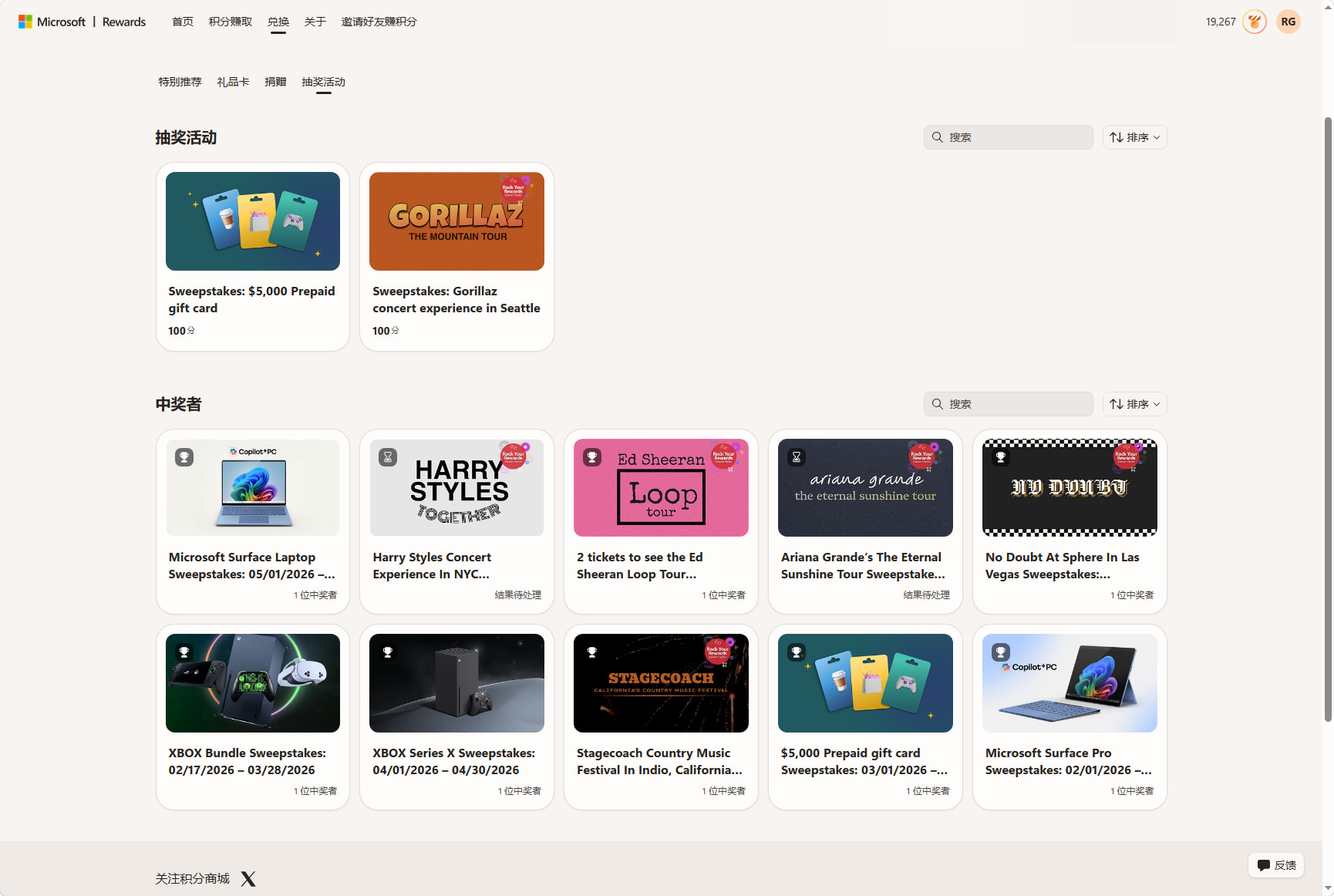Click $5,000 Prepaid gift cards thumbnail in 抽奖活动
The height and width of the screenshot is (896, 1334).
(253, 221)
